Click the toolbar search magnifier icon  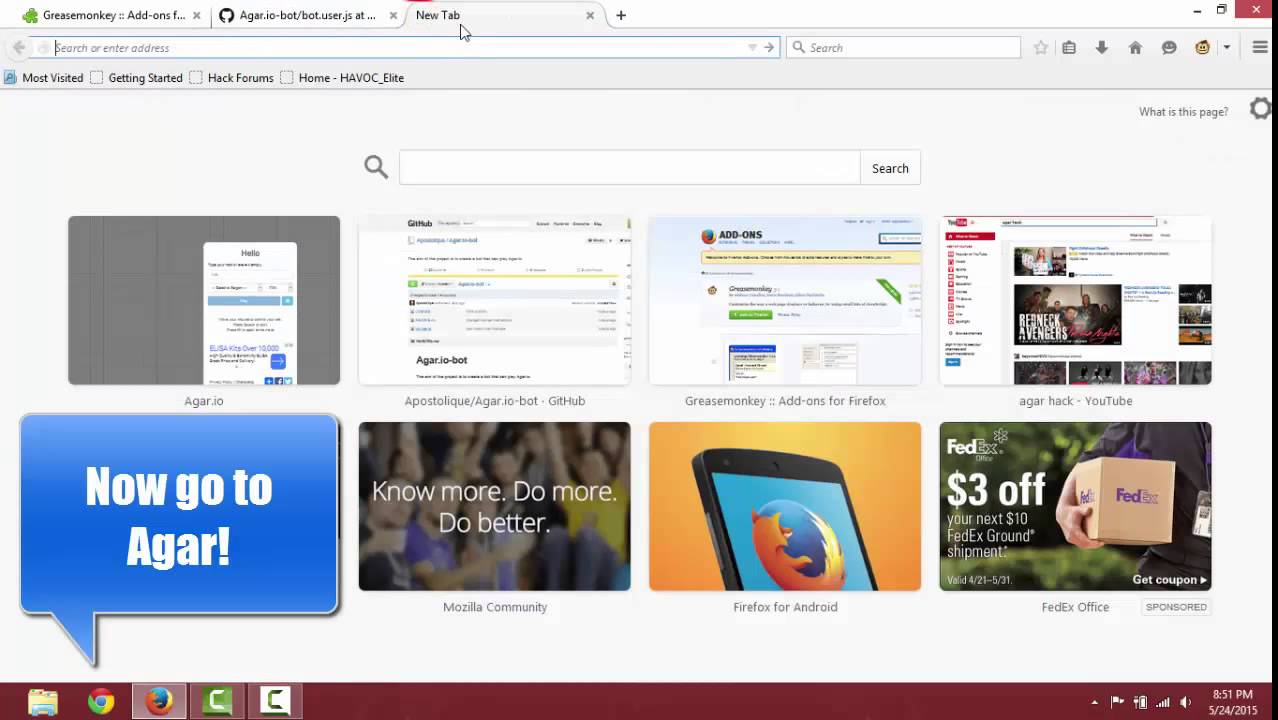click(x=798, y=47)
